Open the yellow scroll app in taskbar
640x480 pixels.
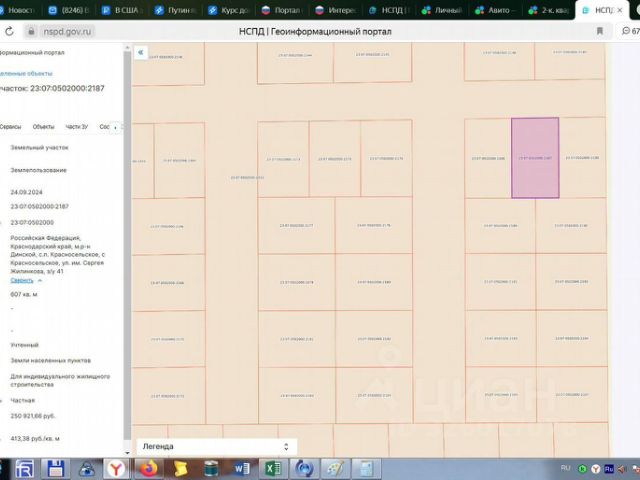pos(180,469)
